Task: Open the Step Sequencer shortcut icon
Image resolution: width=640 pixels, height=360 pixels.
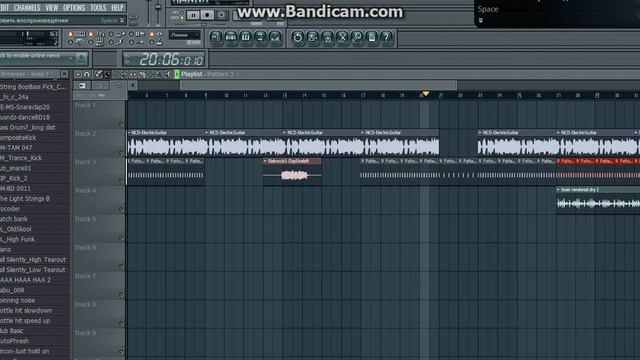Action: point(231,38)
